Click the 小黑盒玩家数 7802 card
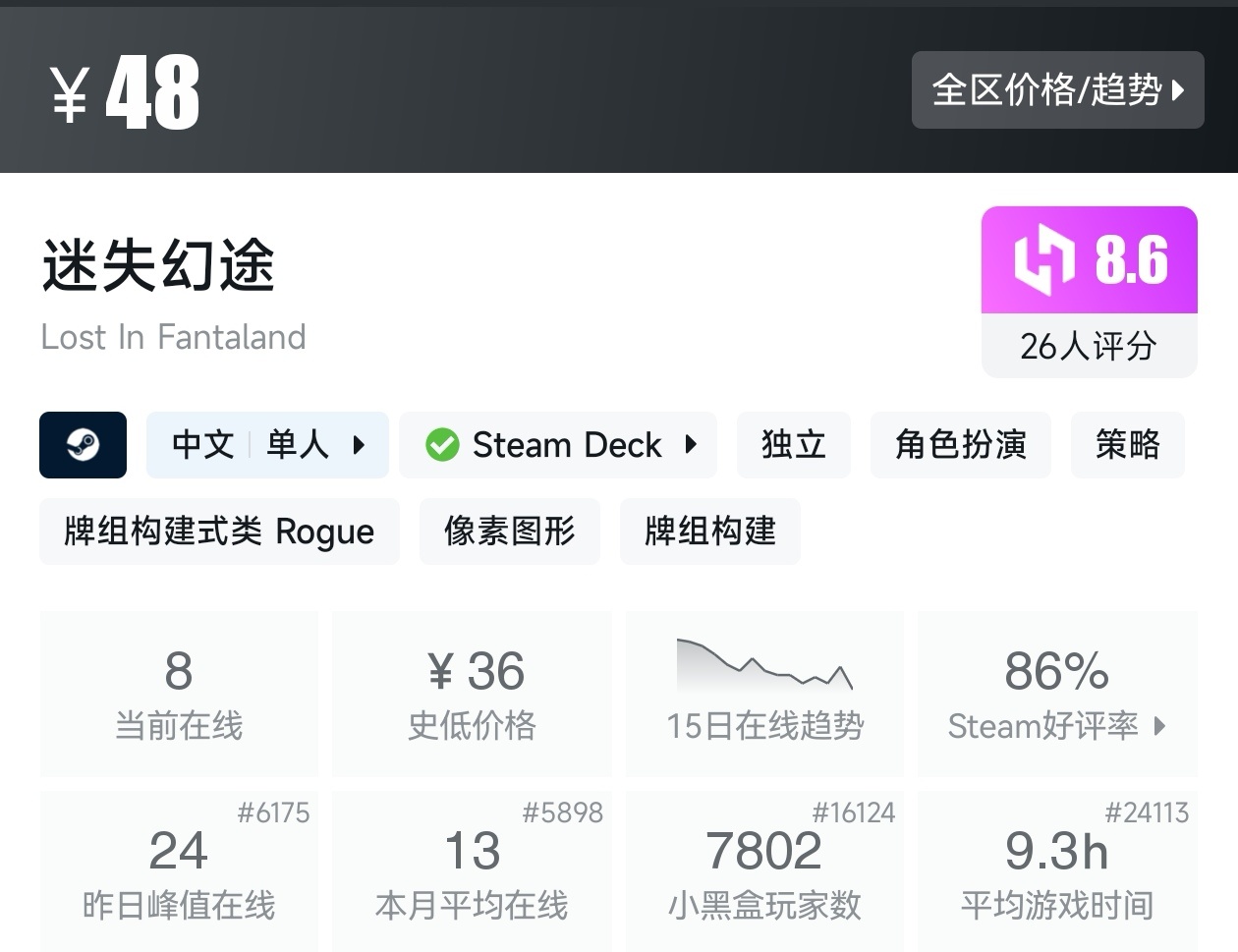 pyautogui.click(x=764, y=871)
